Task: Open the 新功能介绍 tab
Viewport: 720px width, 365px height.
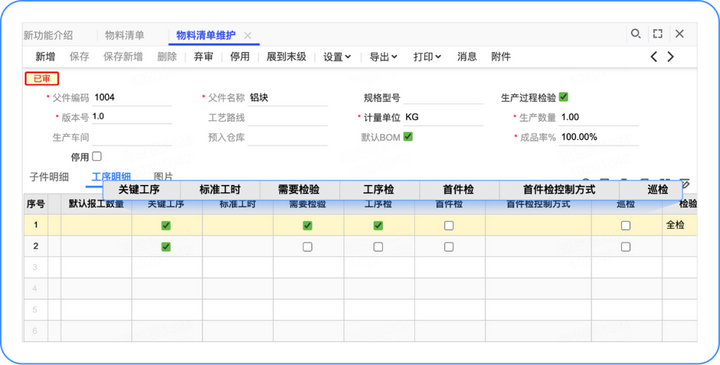Action: coord(48,35)
